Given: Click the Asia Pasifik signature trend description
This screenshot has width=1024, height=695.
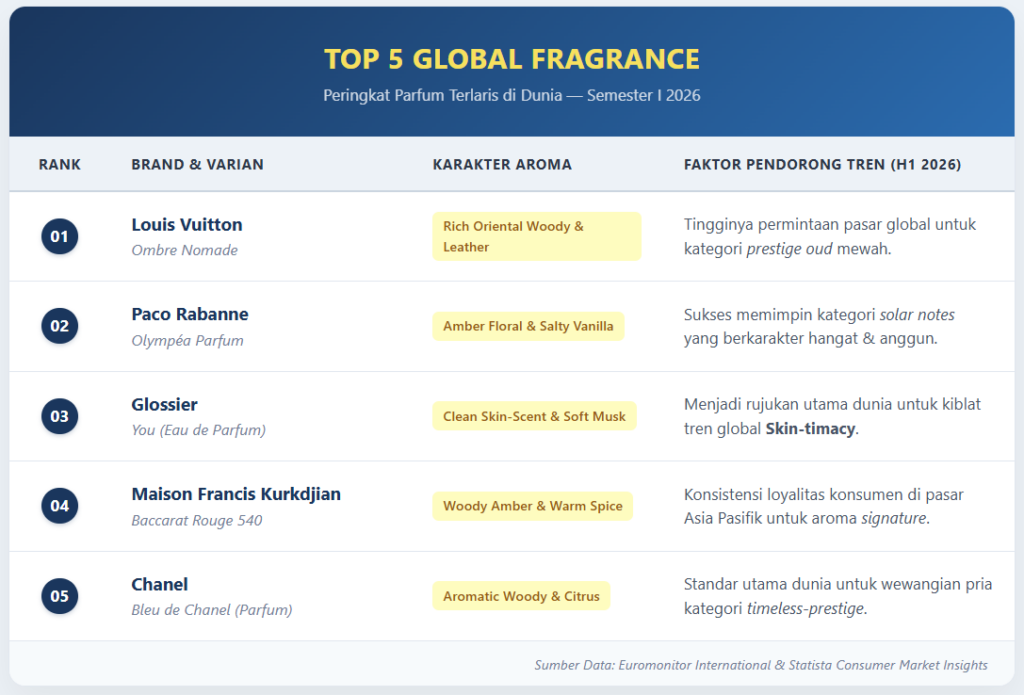Looking at the screenshot, I should click(824, 506).
